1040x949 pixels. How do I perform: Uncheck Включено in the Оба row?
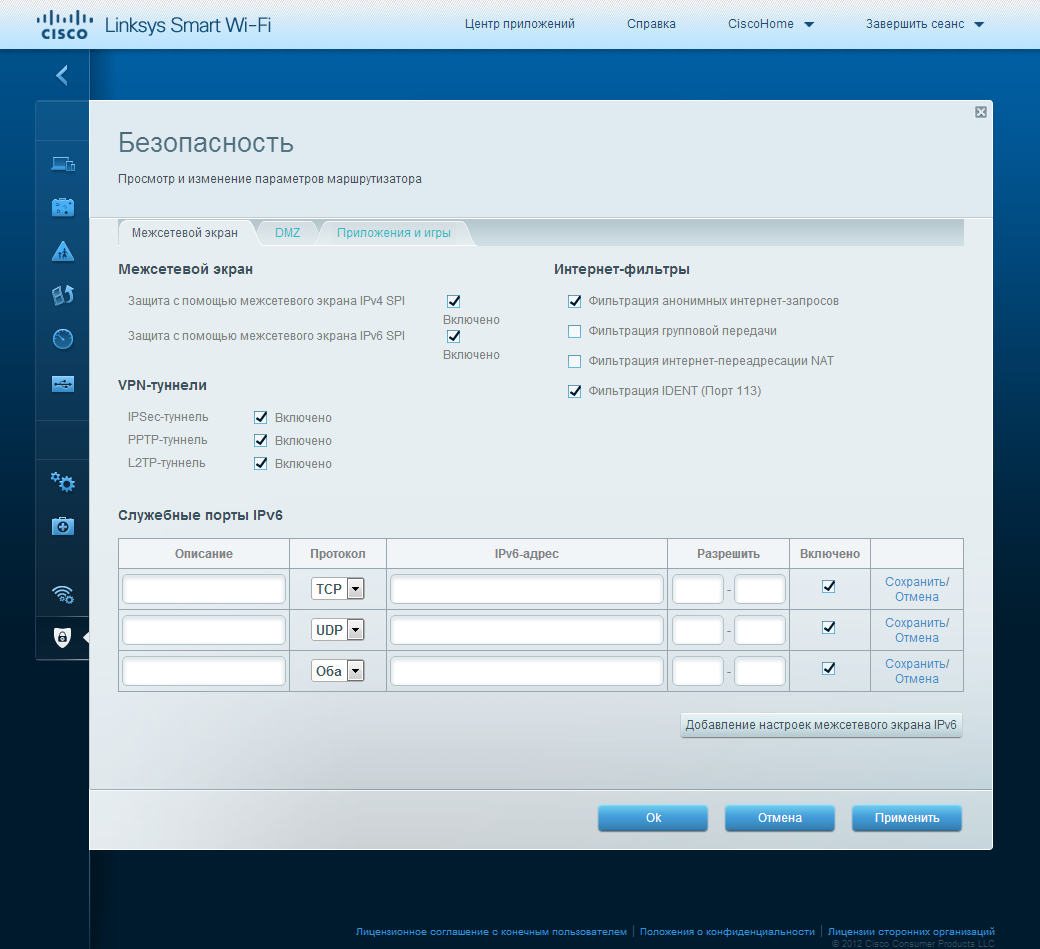(x=828, y=668)
